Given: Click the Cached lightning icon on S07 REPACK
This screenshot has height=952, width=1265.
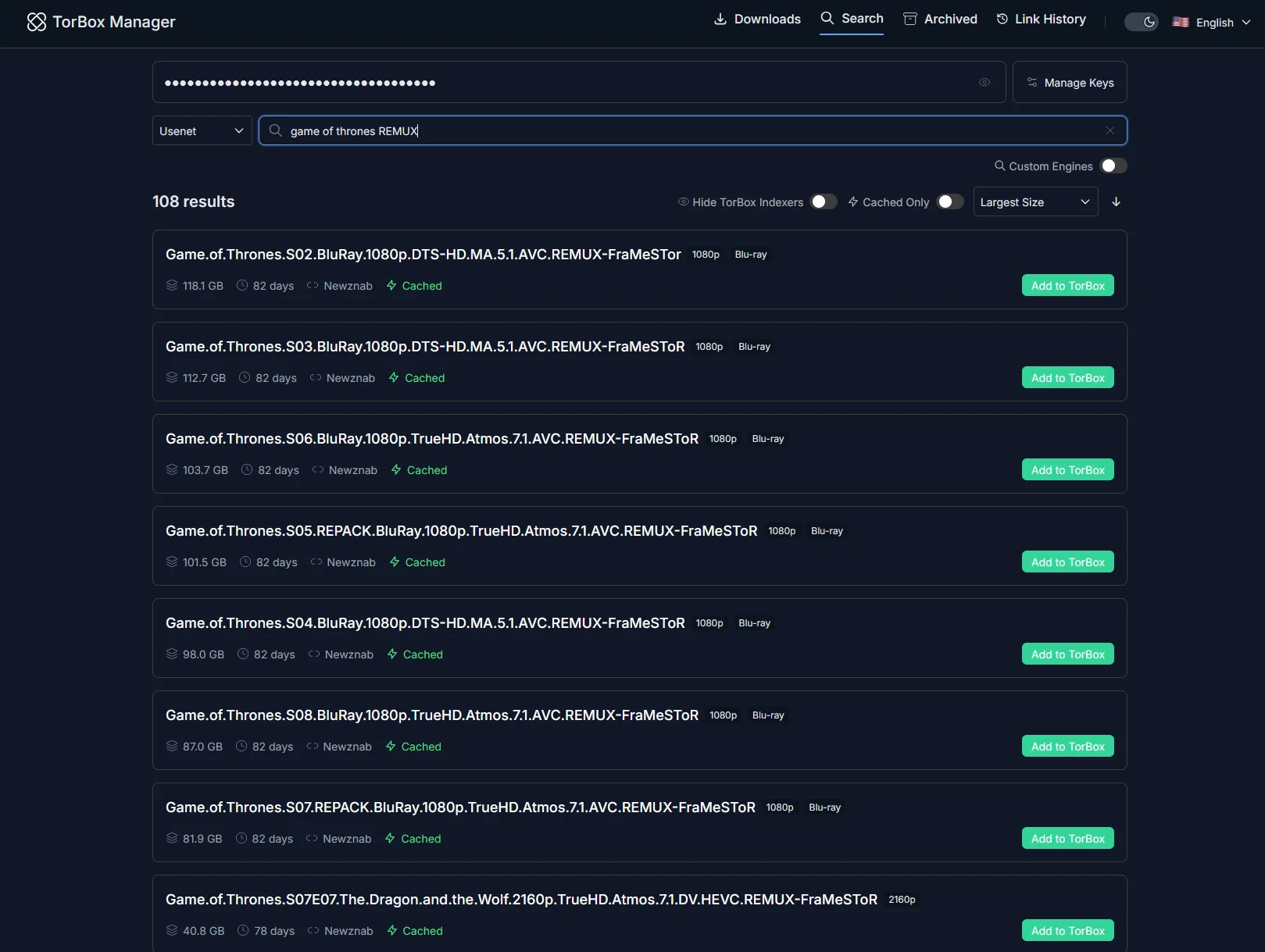Looking at the screenshot, I should [390, 838].
